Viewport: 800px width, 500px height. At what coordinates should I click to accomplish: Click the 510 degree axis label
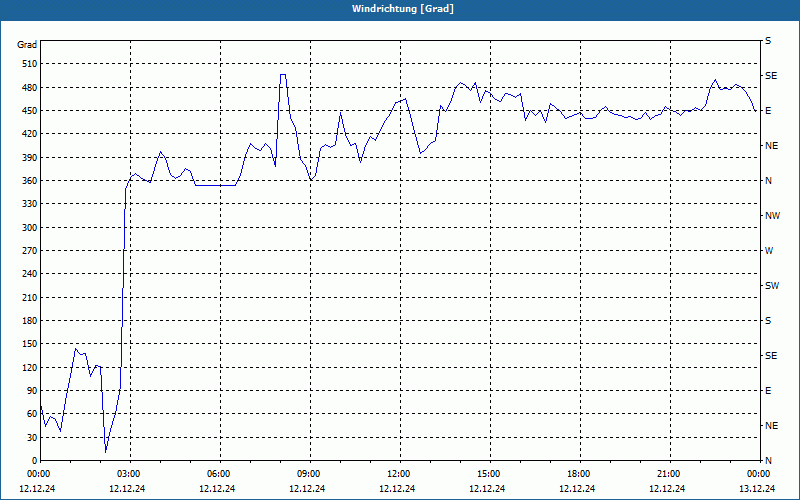(30, 64)
